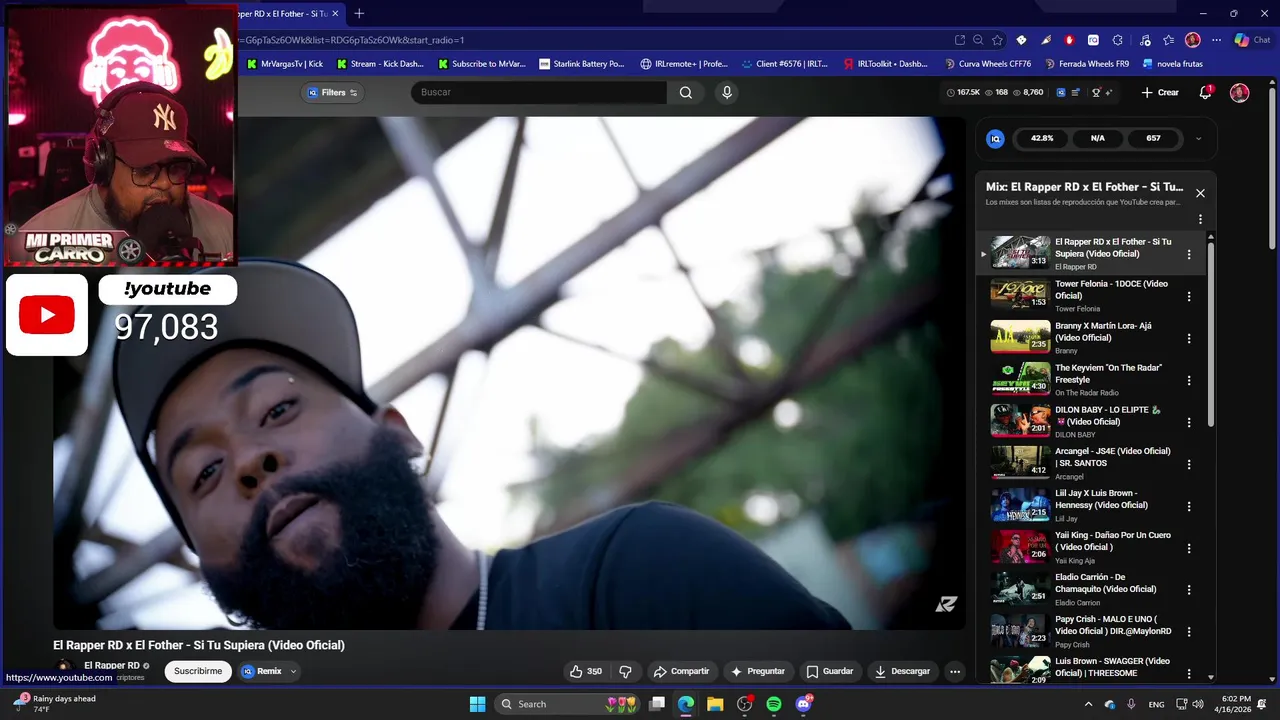The width and height of the screenshot is (1280, 720).
Task: Open options for Yaii King playlist item
Action: point(1189,548)
